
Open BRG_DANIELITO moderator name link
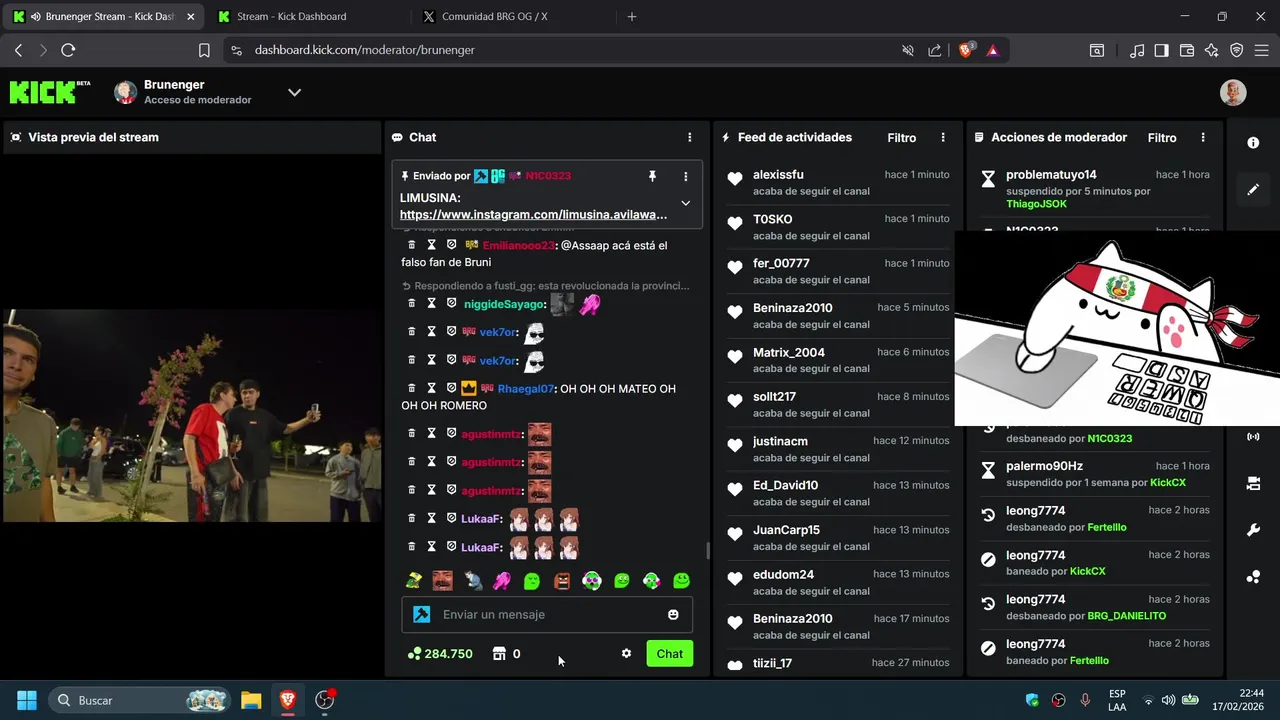tap(1127, 616)
